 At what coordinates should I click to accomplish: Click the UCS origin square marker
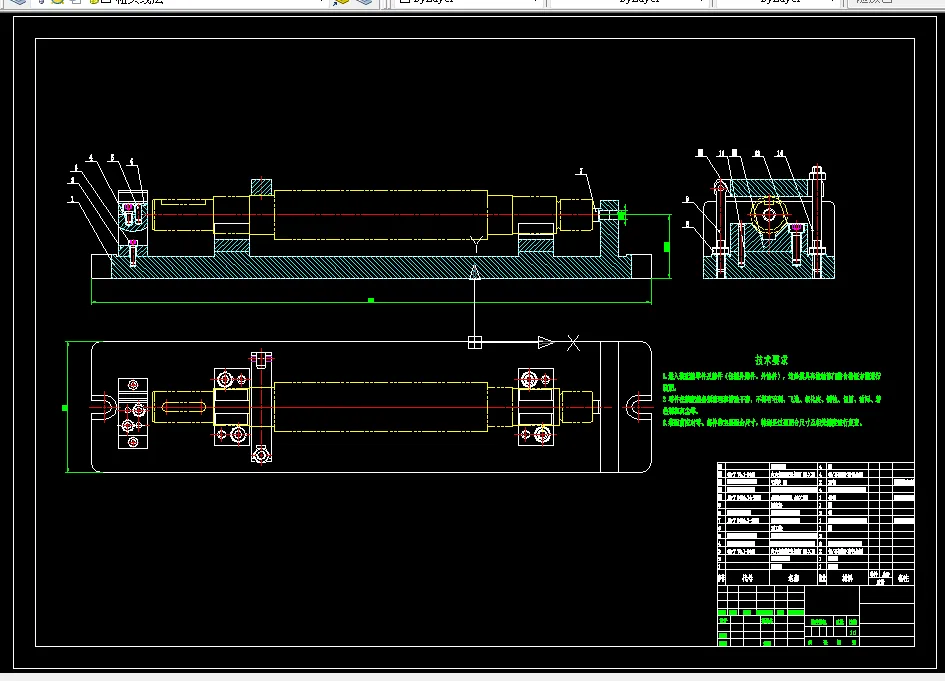click(475, 342)
